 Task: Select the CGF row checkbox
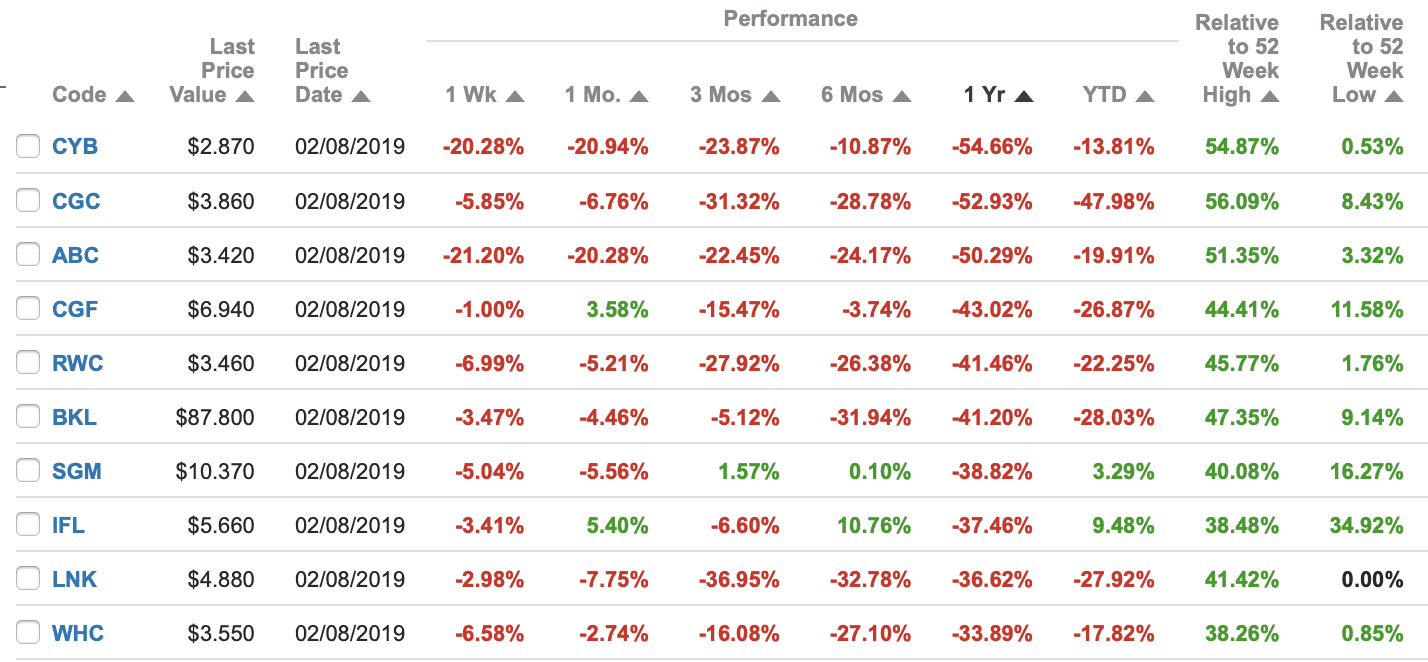coord(28,309)
